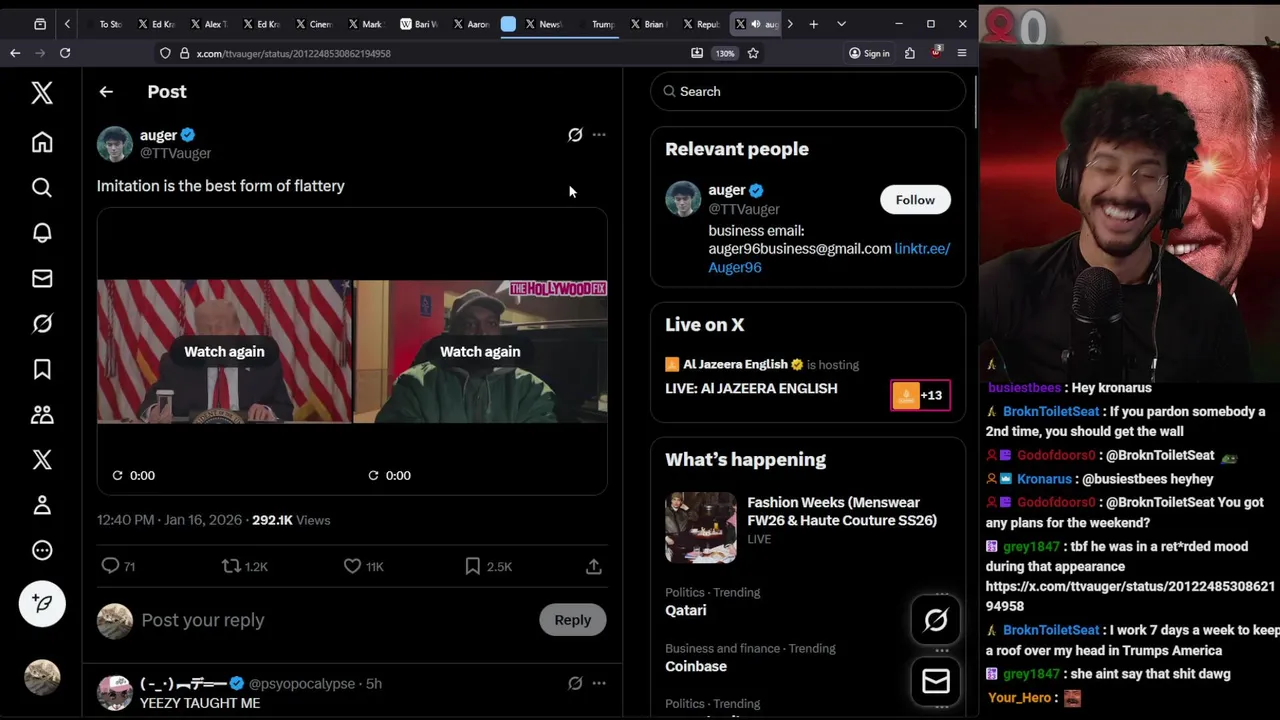Open @psyopocalypse profile handle
The width and height of the screenshot is (1280, 720).
(302, 684)
